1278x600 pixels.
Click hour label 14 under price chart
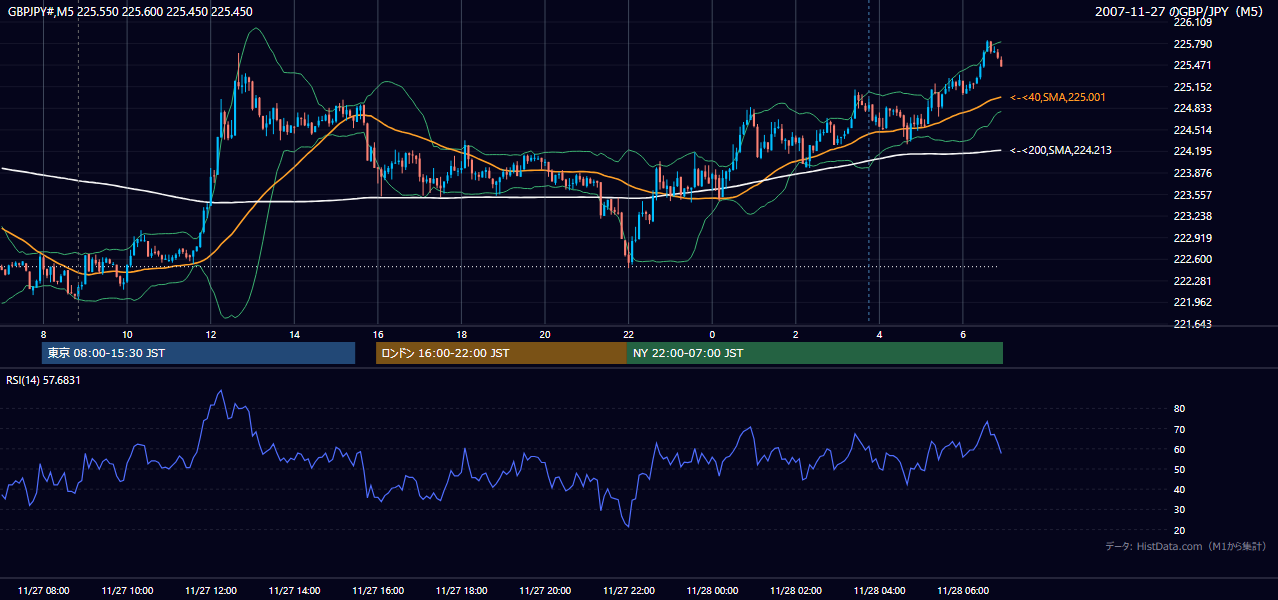point(294,334)
